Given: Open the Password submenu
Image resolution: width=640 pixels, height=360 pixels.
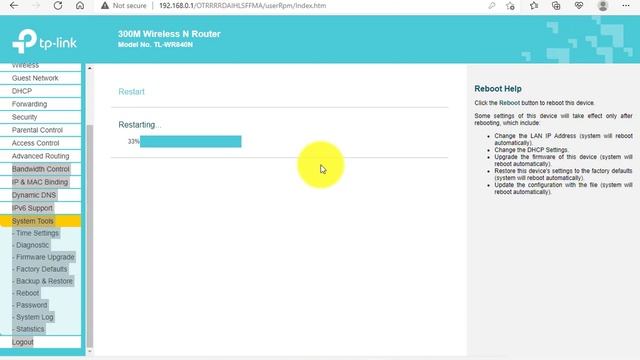Looking at the screenshot, I should [31, 305].
